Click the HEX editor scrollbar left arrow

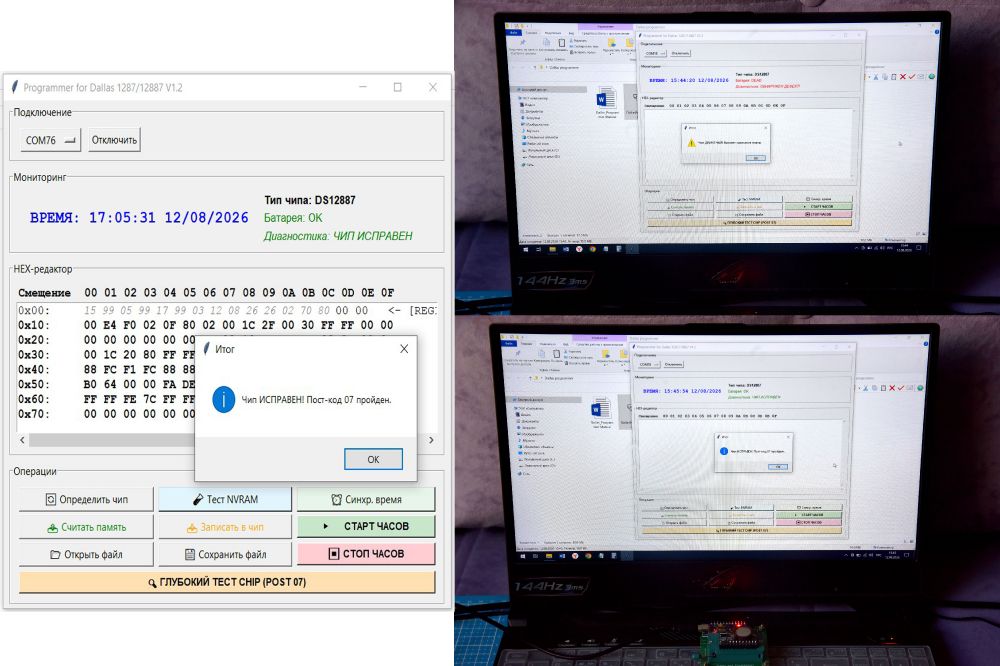click(22, 440)
